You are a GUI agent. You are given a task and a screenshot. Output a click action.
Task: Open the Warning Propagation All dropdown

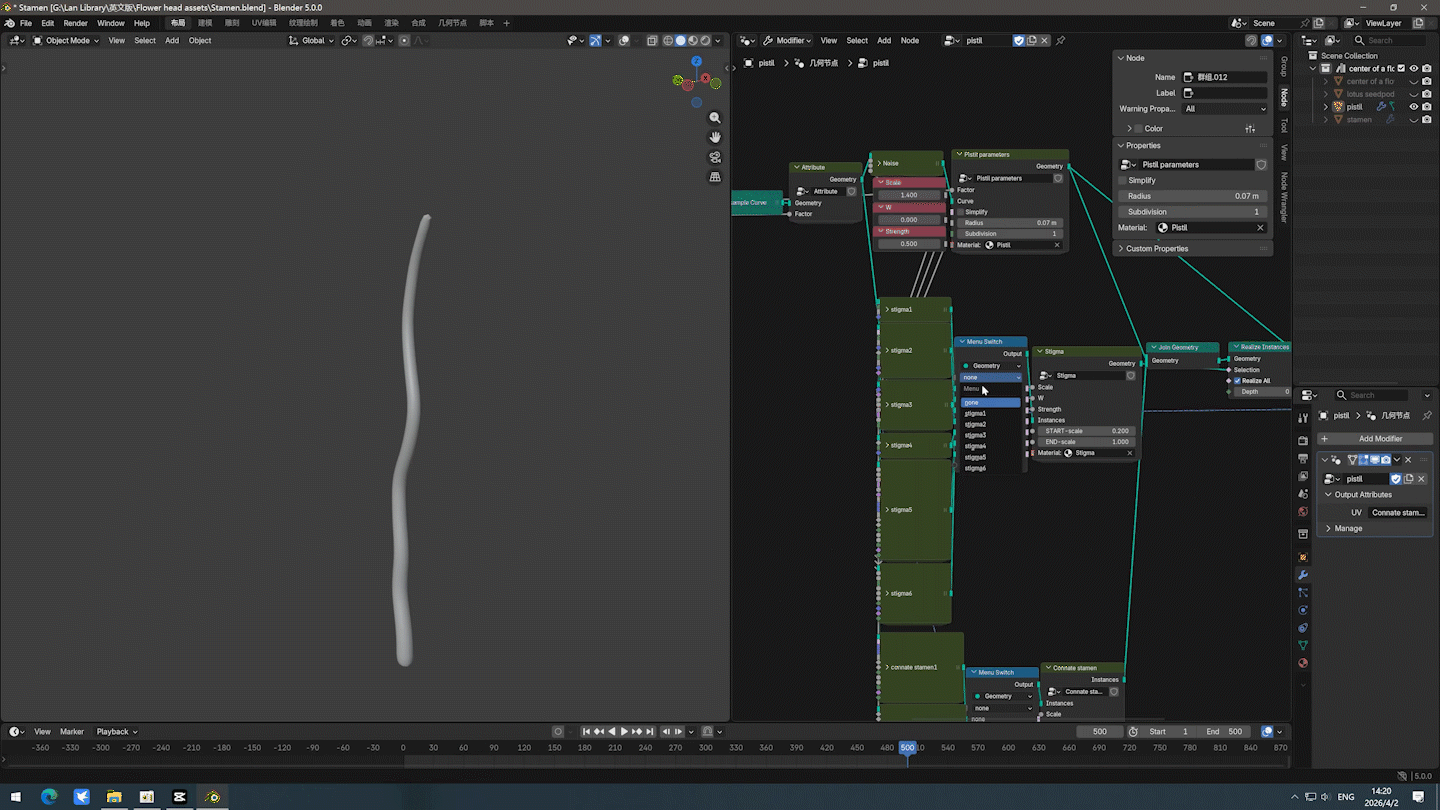1225,109
